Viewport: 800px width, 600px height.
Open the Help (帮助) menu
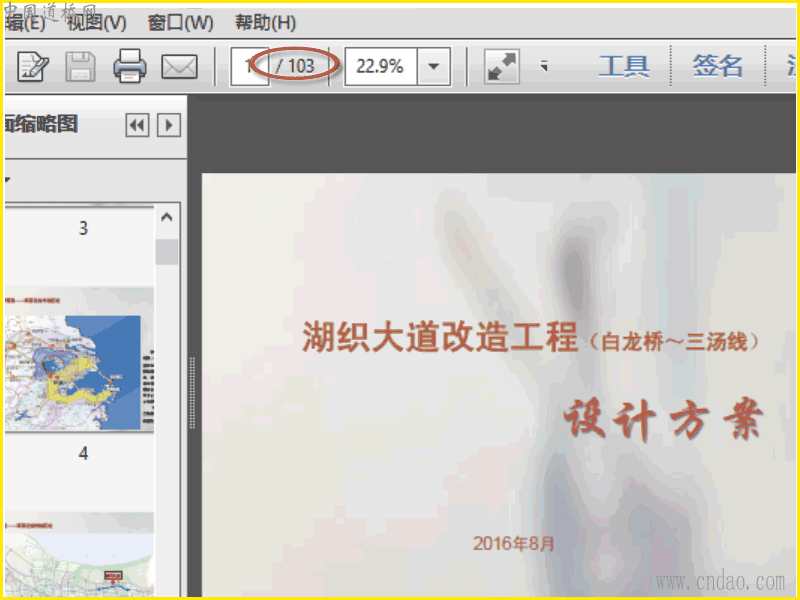(265, 22)
